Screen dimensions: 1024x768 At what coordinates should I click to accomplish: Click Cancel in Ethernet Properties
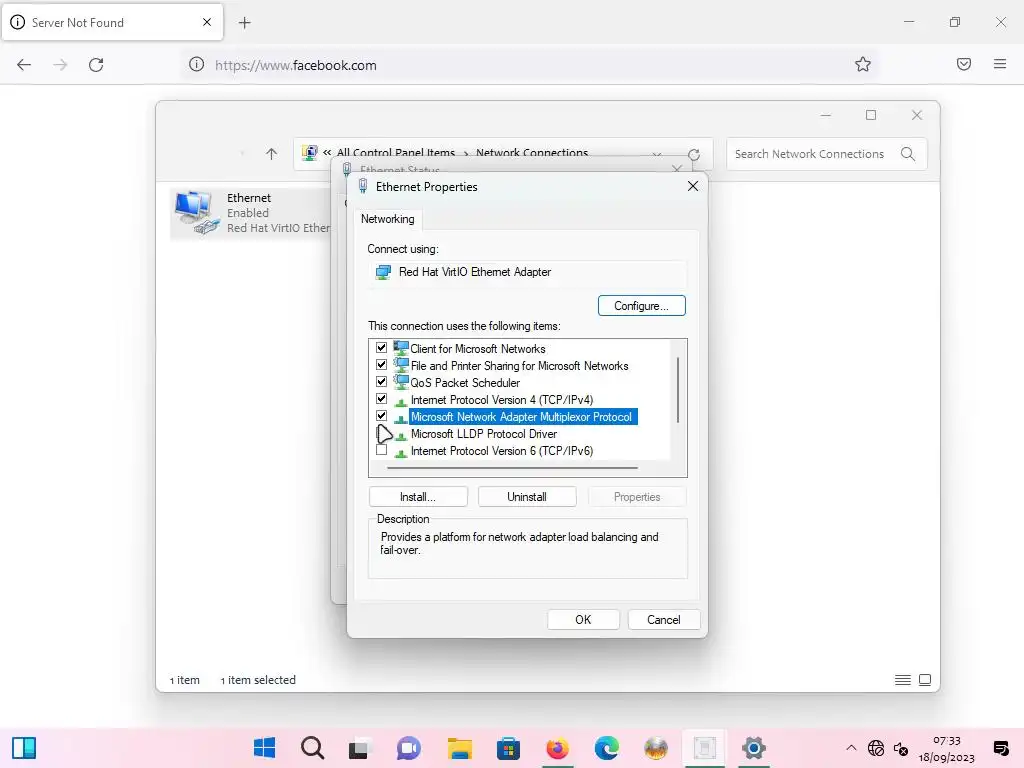tap(664, 620)
